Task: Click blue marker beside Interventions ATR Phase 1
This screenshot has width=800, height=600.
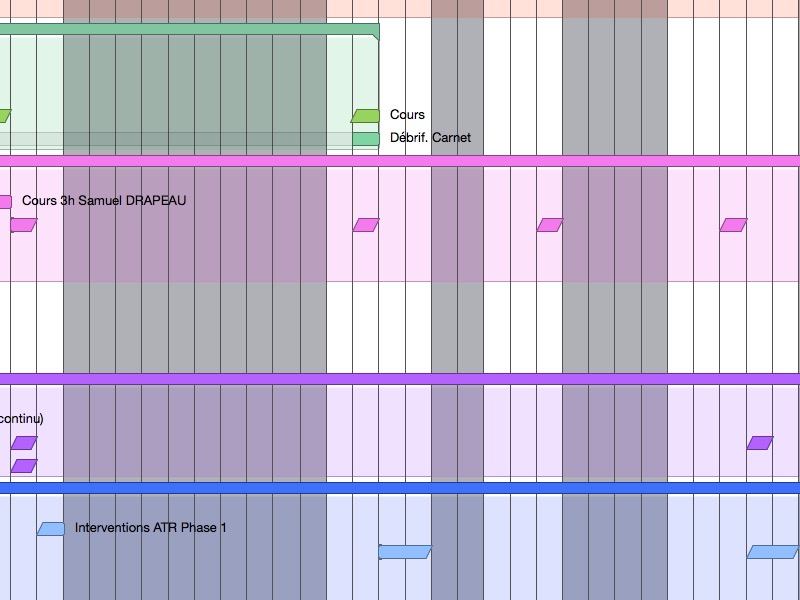Action: coord(51,529)
